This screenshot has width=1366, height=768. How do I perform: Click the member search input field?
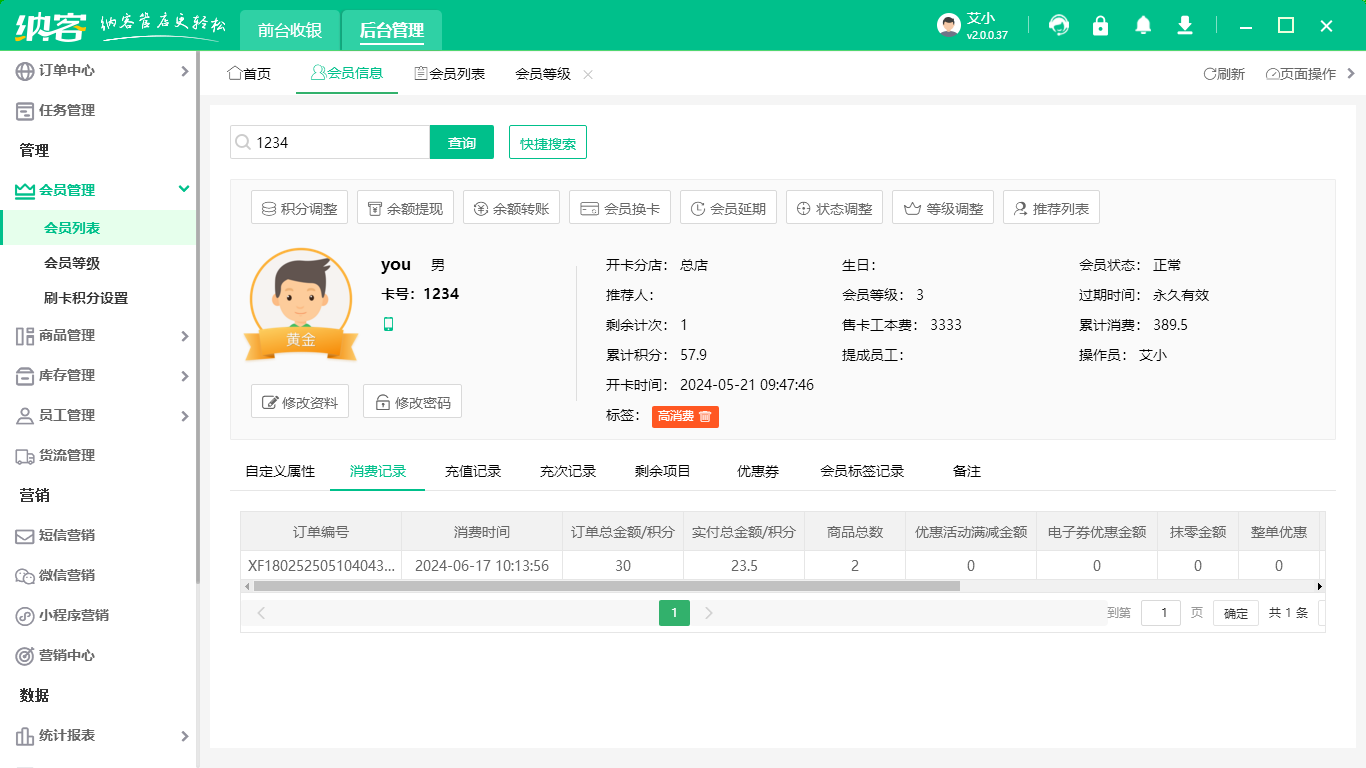click(330, 142)
